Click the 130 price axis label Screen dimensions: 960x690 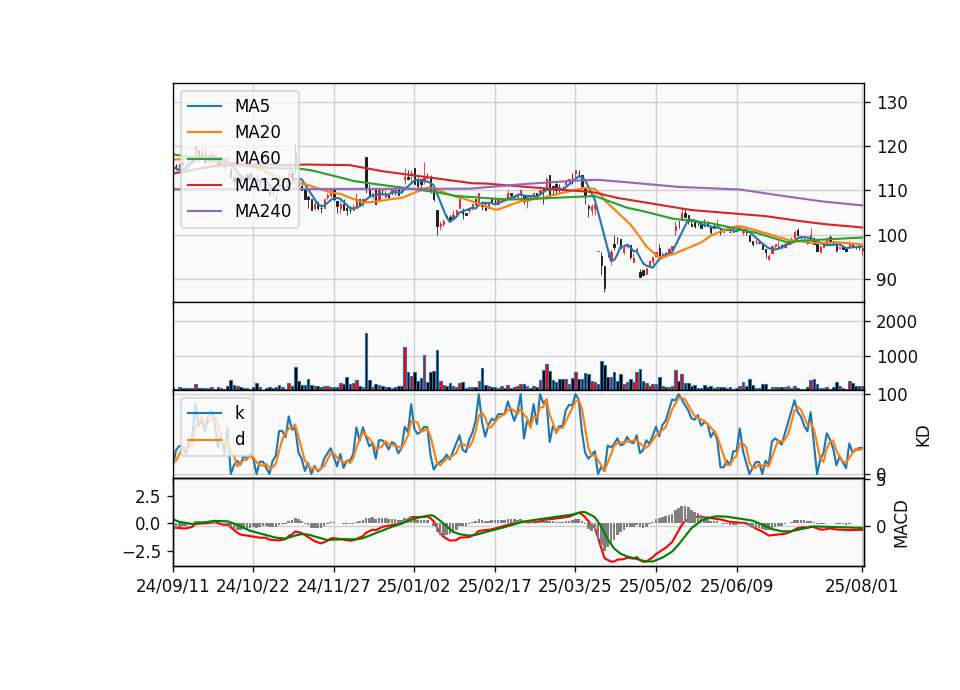pyautogui.click(x=892, y=103)
